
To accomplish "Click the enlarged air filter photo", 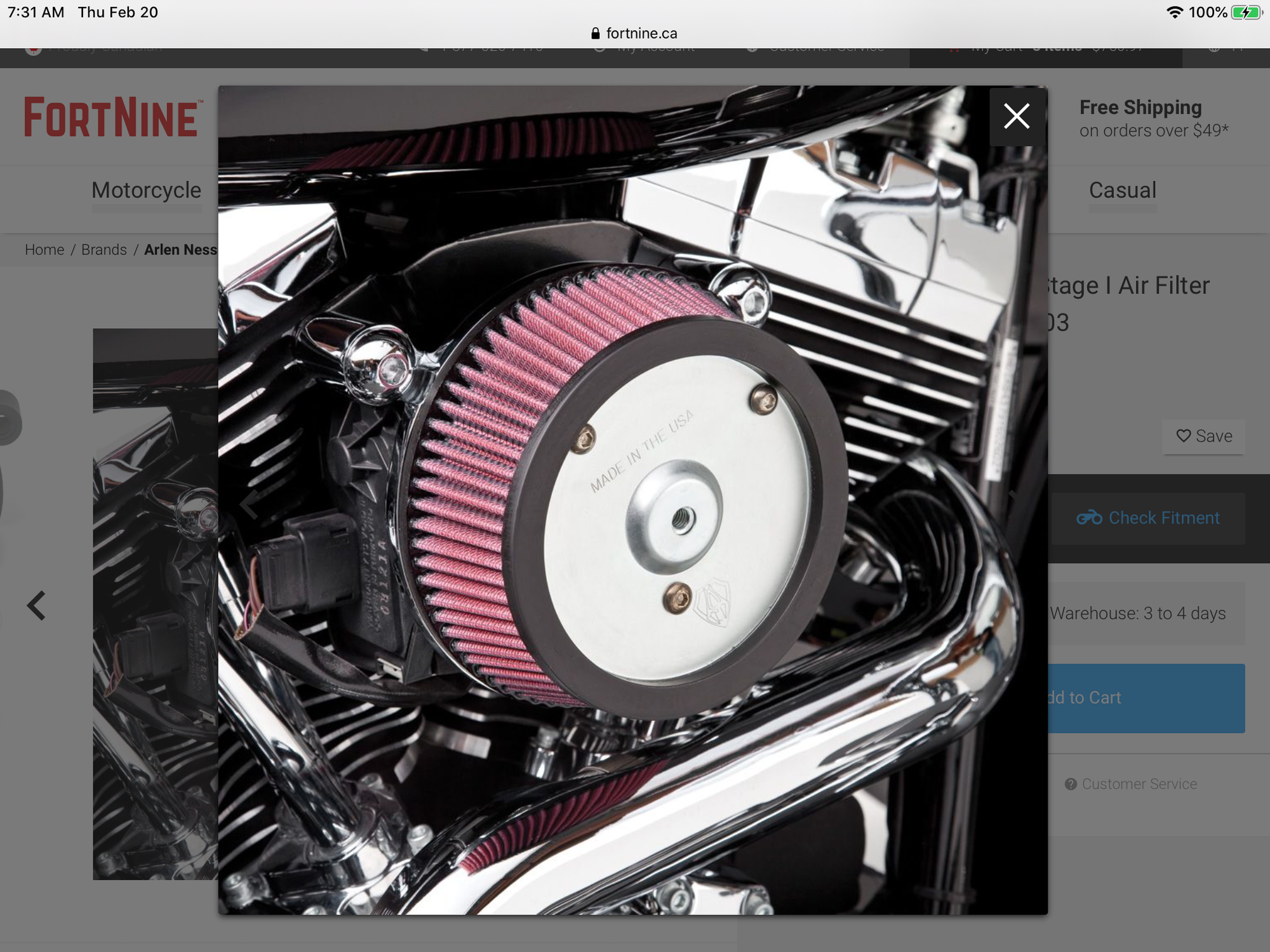I will (x=632, y=500).
